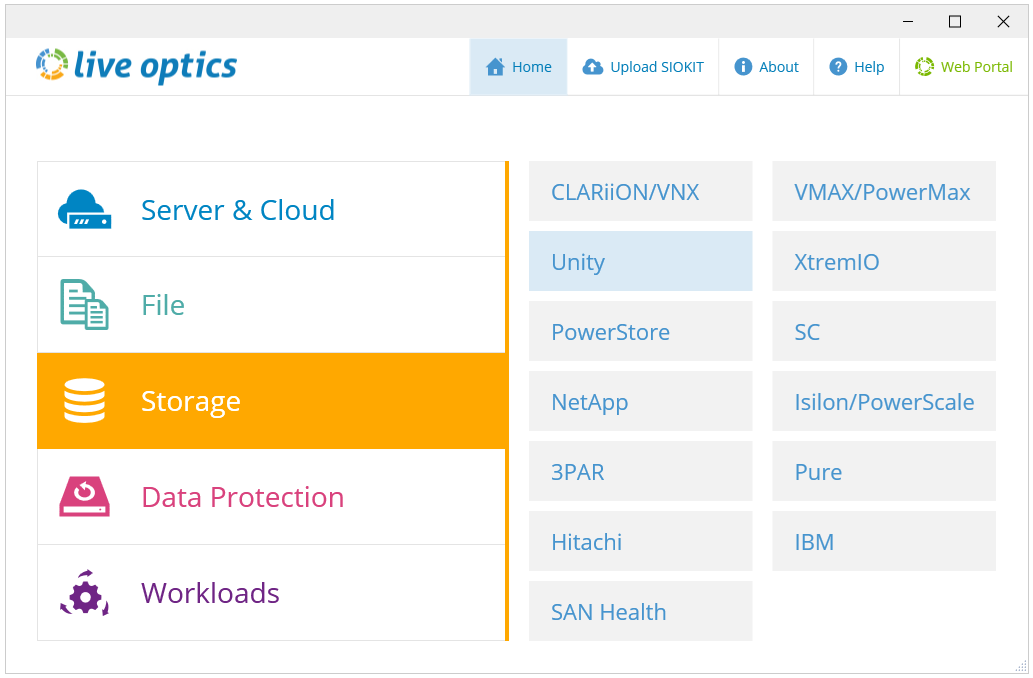
Task: Click the Storage database icon
Action: [x=84, y=401]
